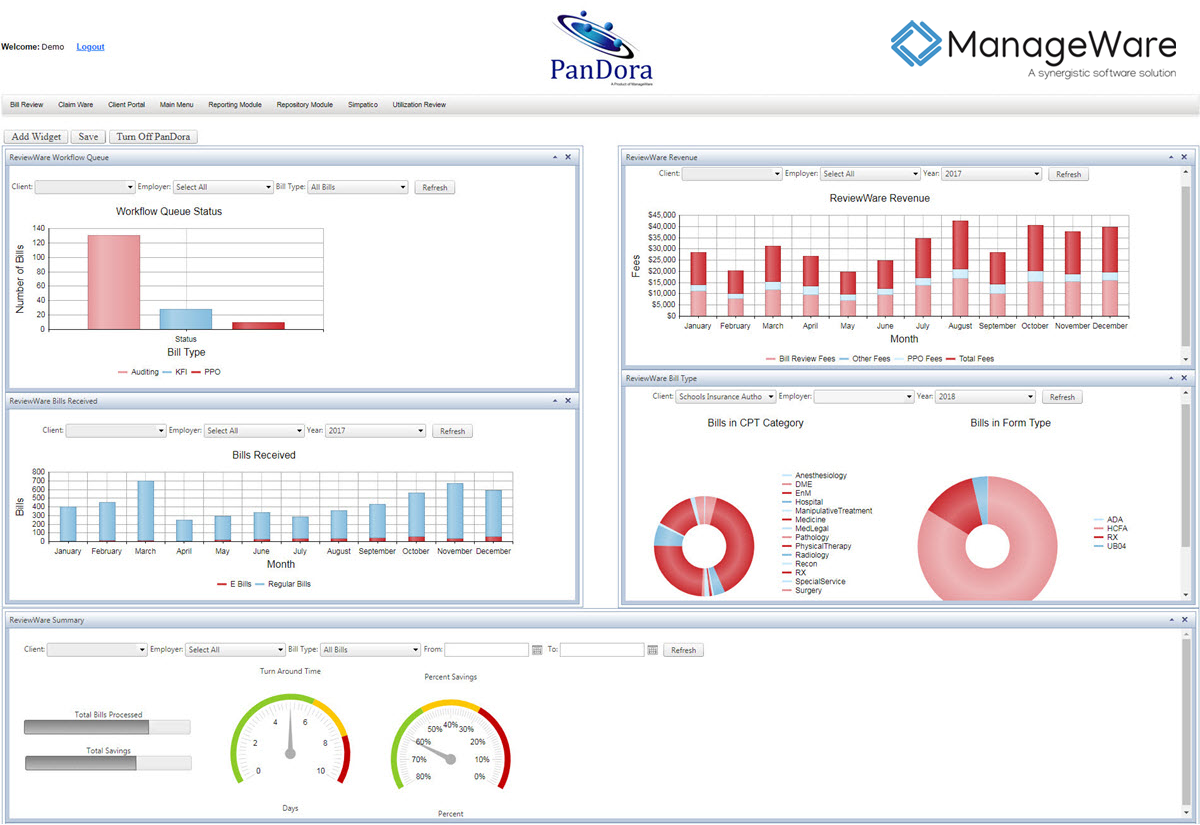
Task: Click the Turn Around Time gauge
Action: (291, 740)
